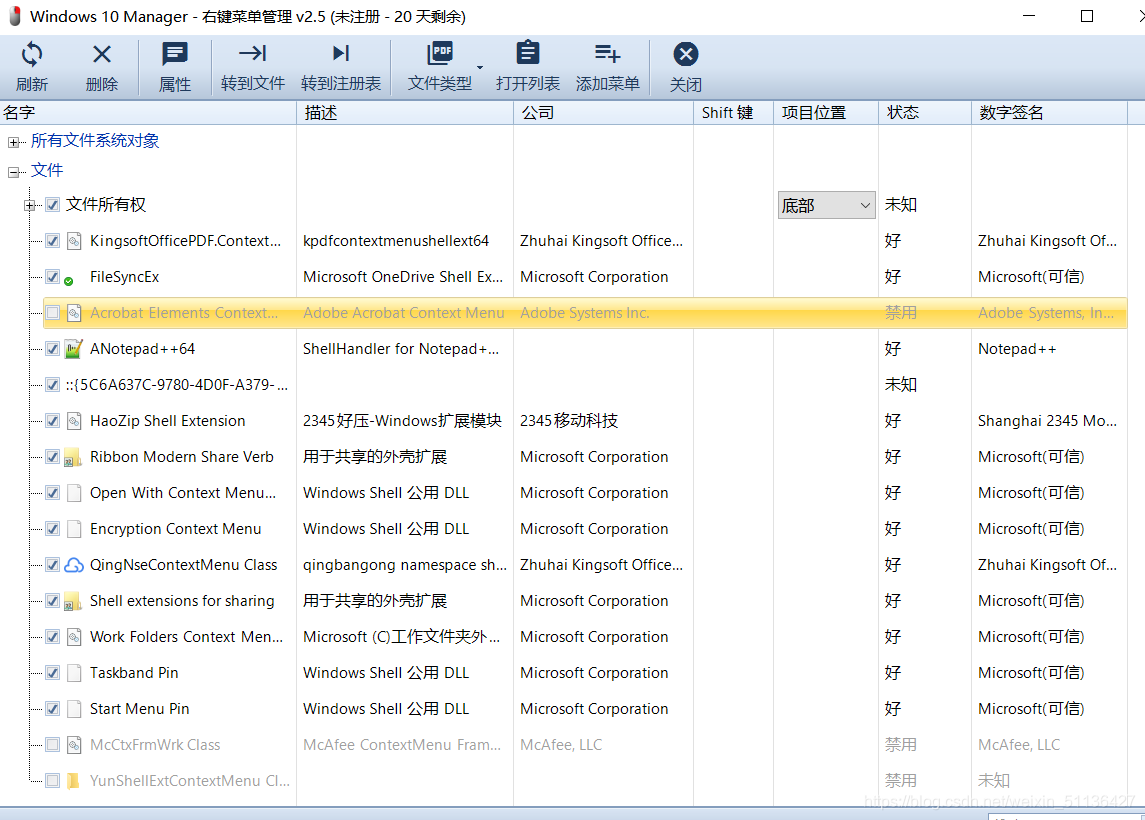Toggle the ::{5C6A637C-9780-4D0F-A379 checkbox
Screen dimensions: 1145x820
[53, 384]
